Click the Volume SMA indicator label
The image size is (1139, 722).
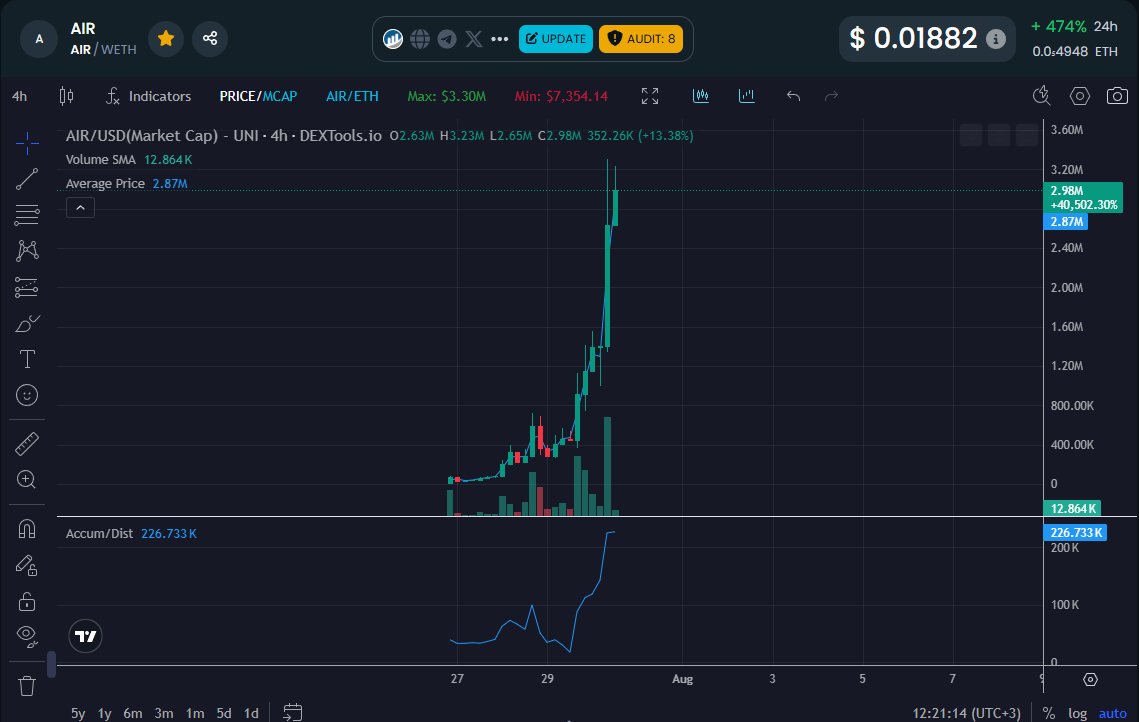pyautogui.click(x=100, y=160)
